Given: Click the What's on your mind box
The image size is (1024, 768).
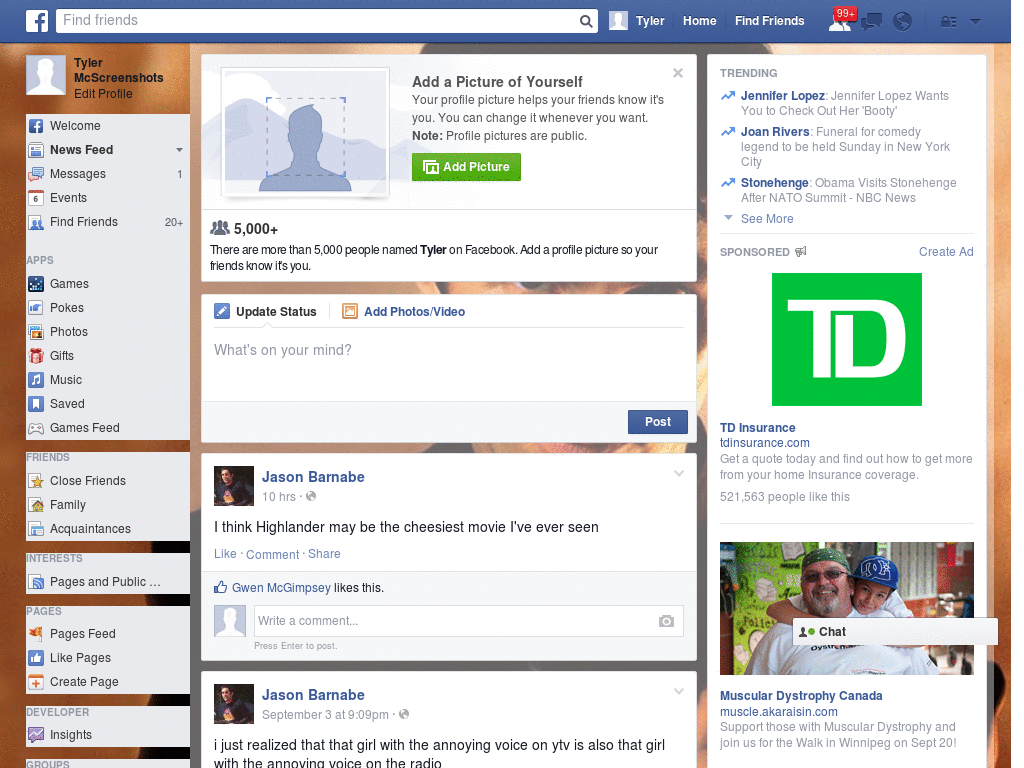Looking at the screenshot, I should tap(449, 366).
